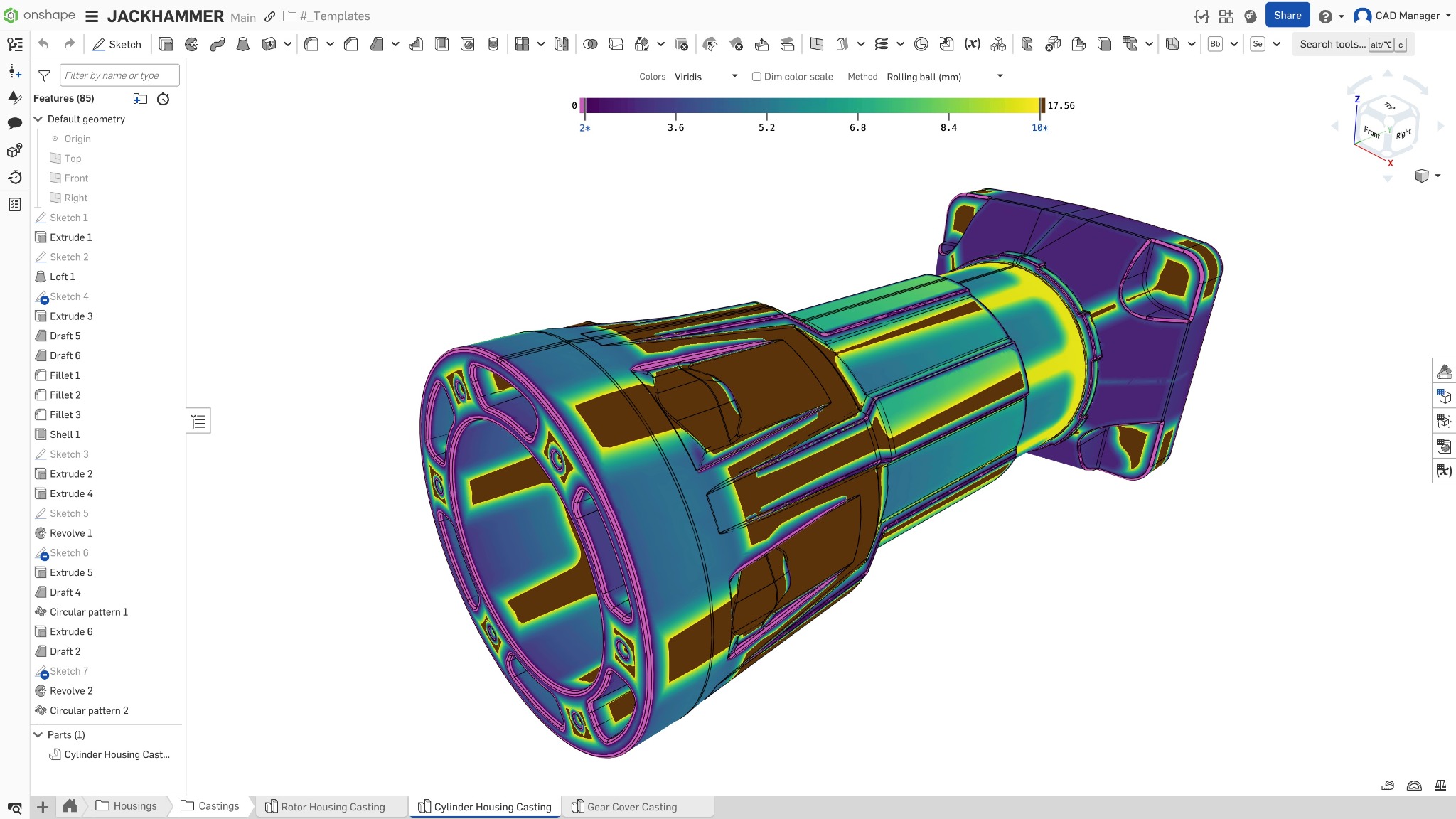Select the Sweep tool in the toolbar
Screen dimensions: 1456x819
point(218,44)
